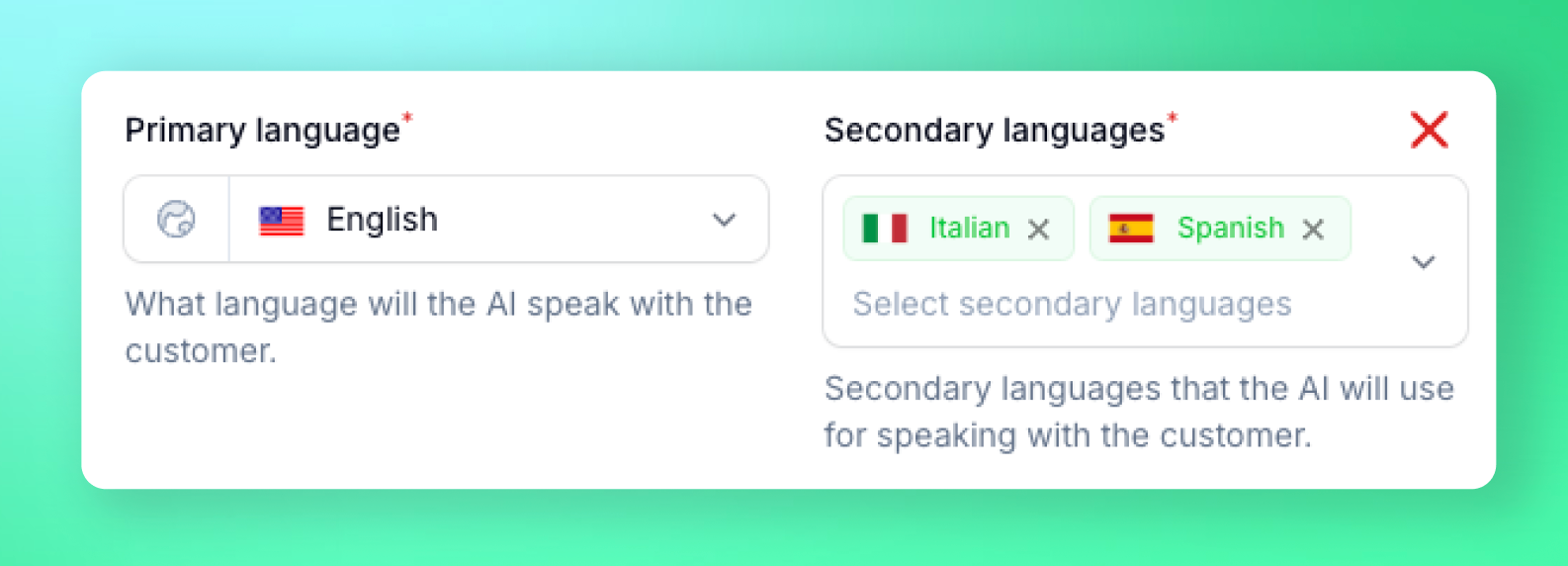Click the secondary languages helper description text
Viewport: 1568px width, 566px height.
click(x=1139, y=412)
